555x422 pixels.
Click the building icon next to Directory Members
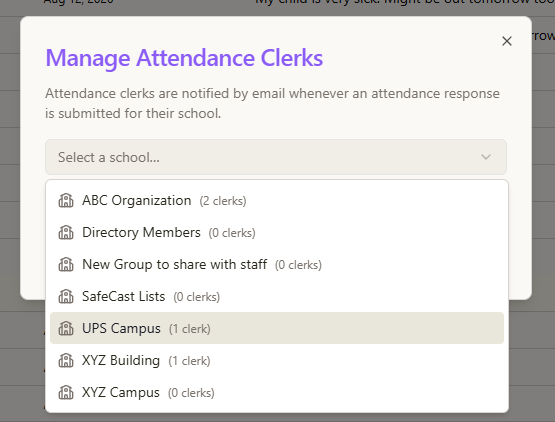click(x=66, y=233)
